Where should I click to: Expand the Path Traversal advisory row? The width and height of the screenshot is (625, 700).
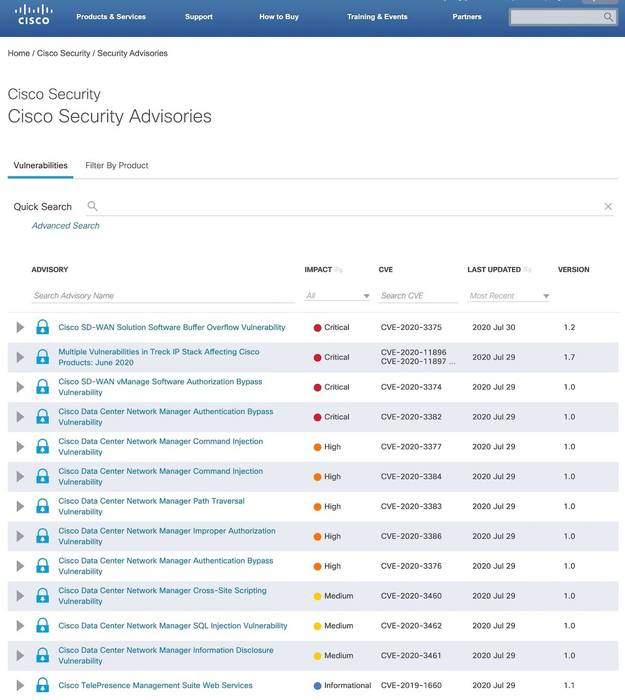20,506
